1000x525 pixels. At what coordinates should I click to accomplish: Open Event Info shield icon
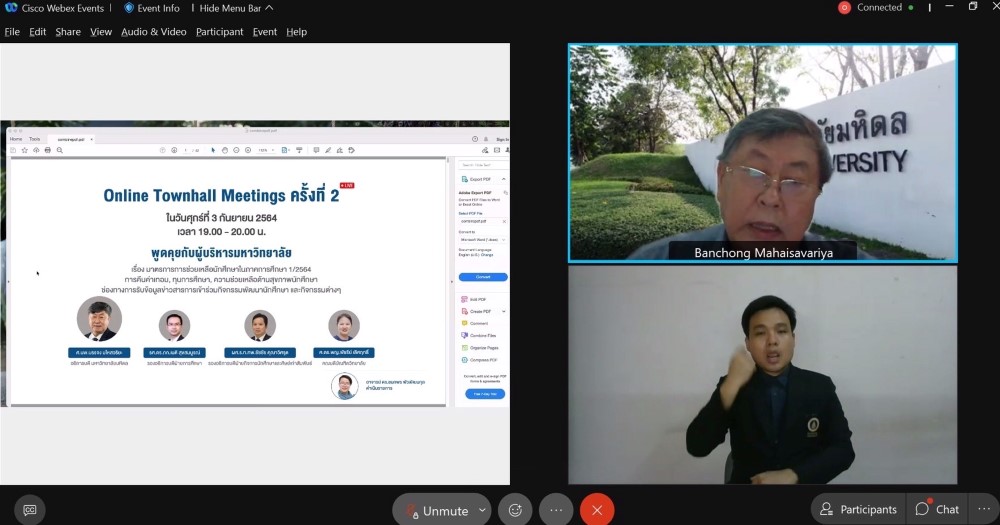[129, 7]
